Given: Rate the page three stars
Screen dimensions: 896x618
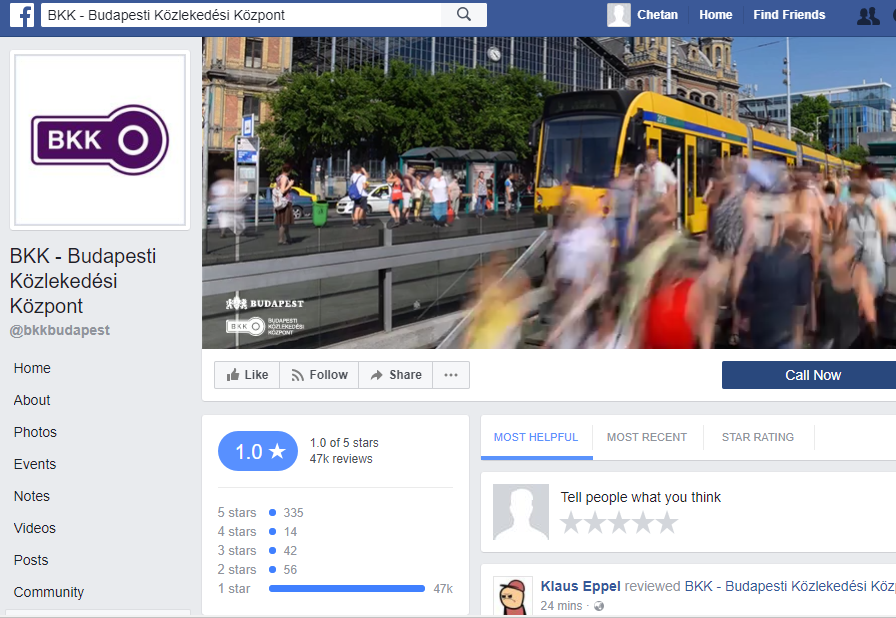Looking at the screenshot, I should point(619,523).
